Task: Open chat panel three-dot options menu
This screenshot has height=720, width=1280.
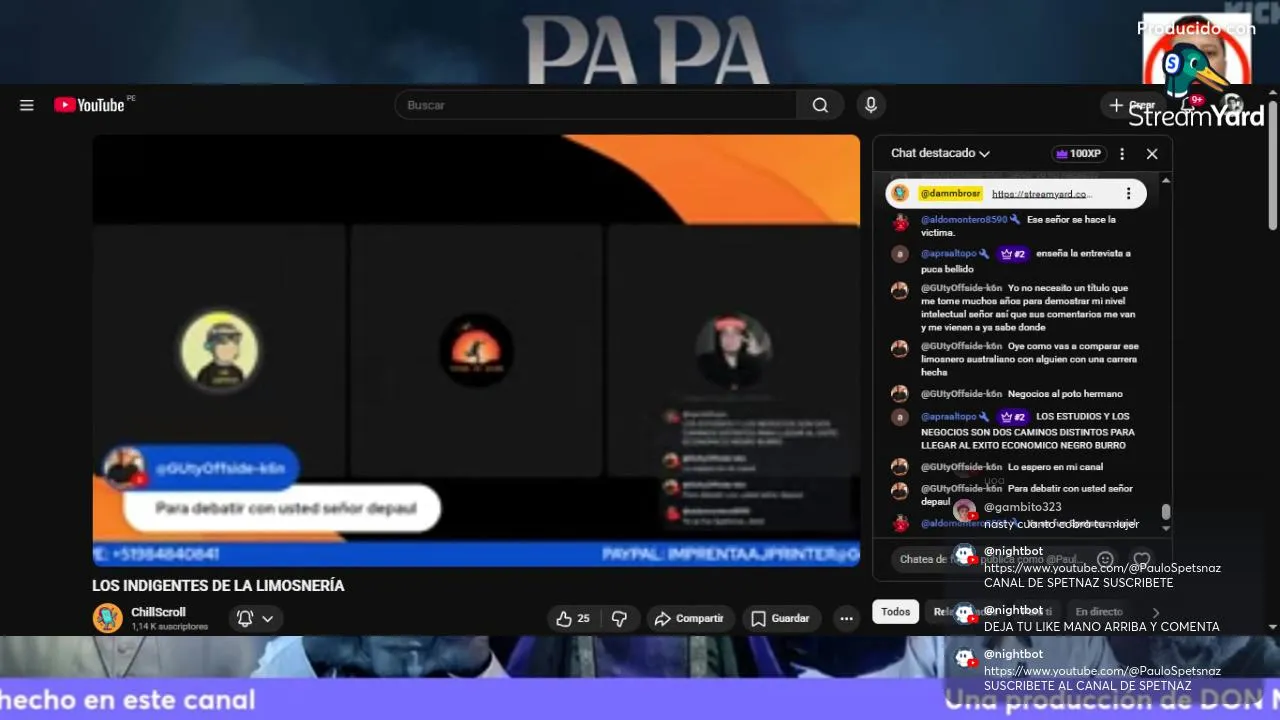Action: [x=1122, y=154]
